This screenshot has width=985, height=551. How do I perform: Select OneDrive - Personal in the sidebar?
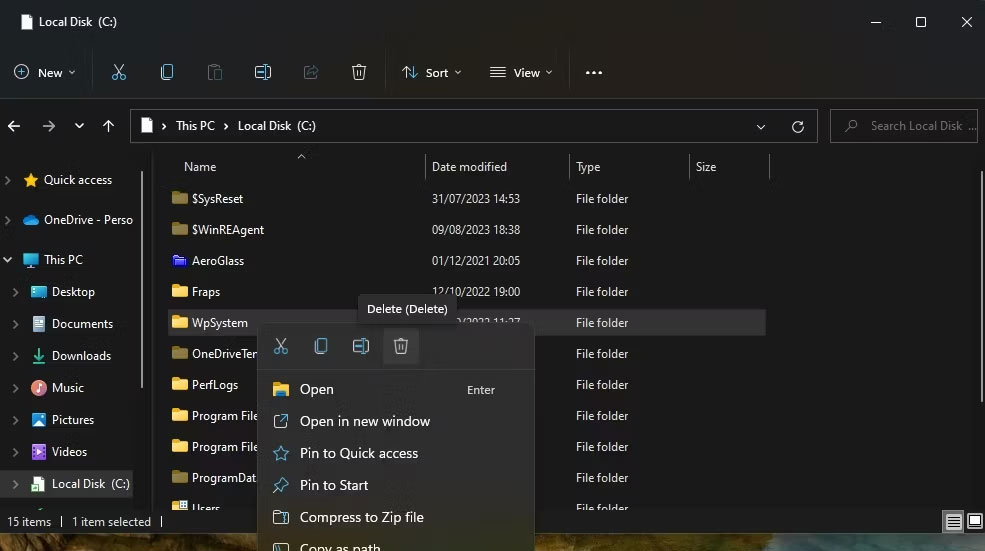(78, 220)
